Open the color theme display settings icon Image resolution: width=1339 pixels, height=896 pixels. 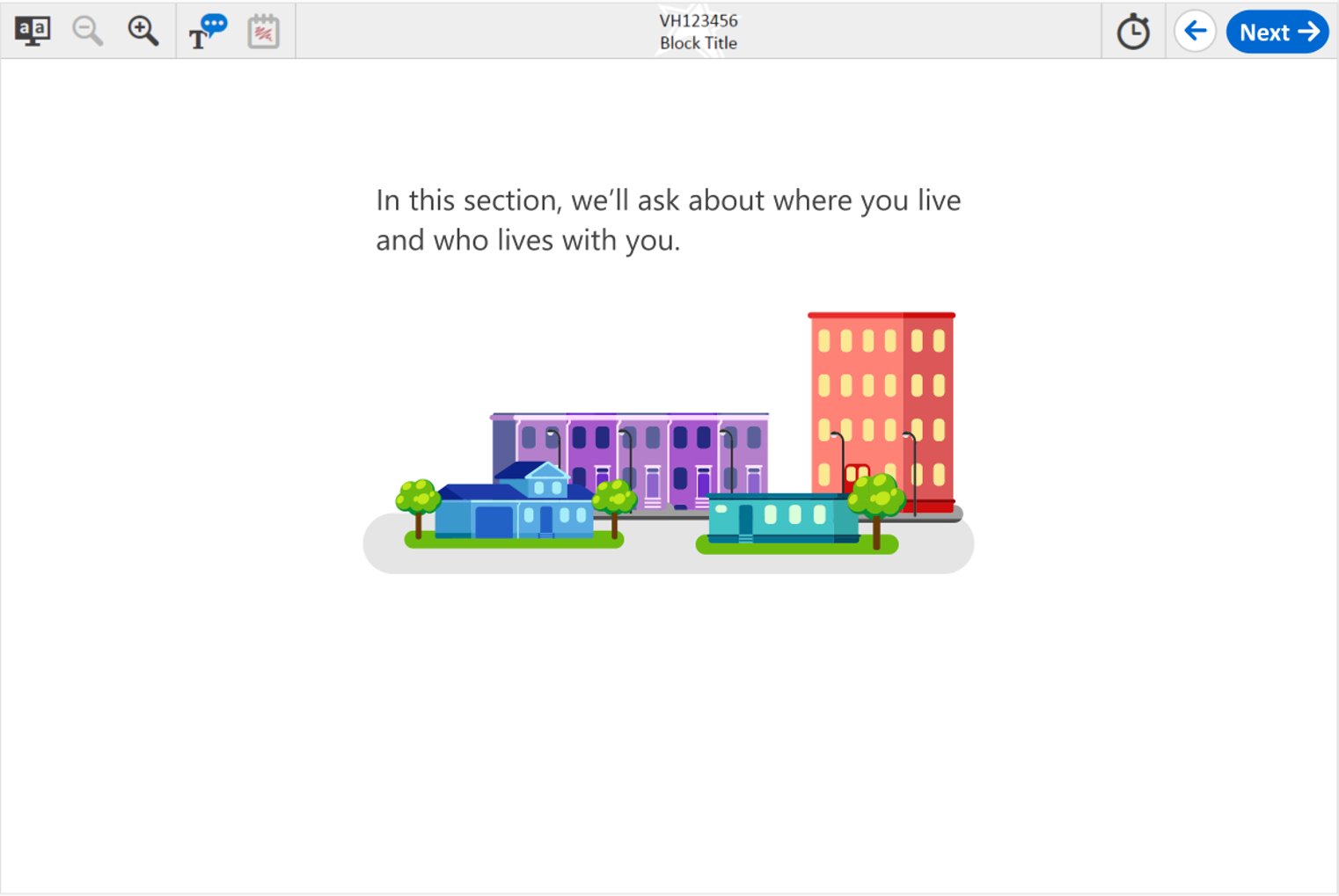[33, 32]
